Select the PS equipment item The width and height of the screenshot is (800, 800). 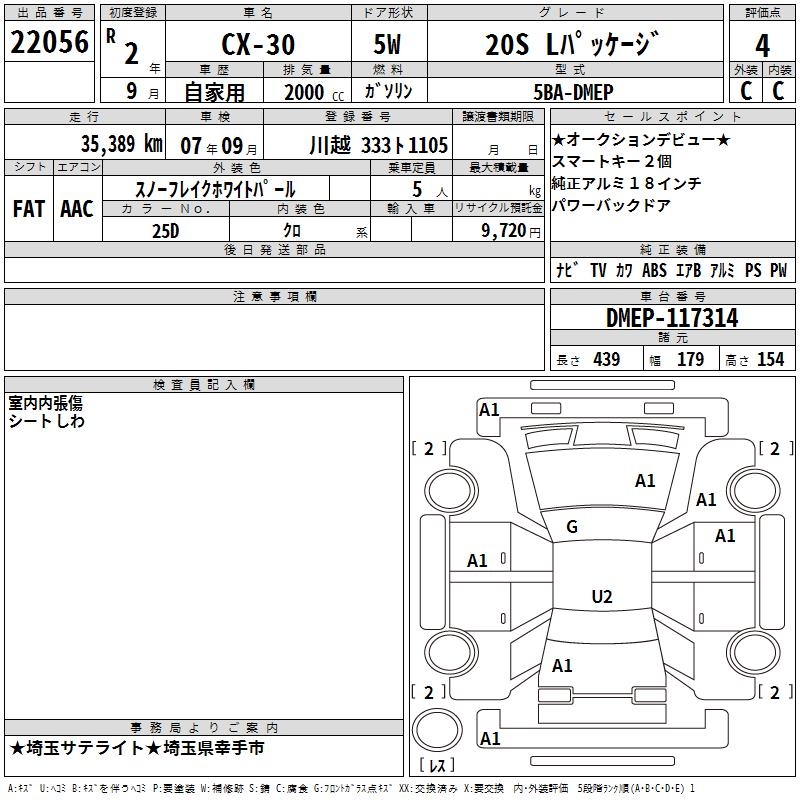(753, 270)
